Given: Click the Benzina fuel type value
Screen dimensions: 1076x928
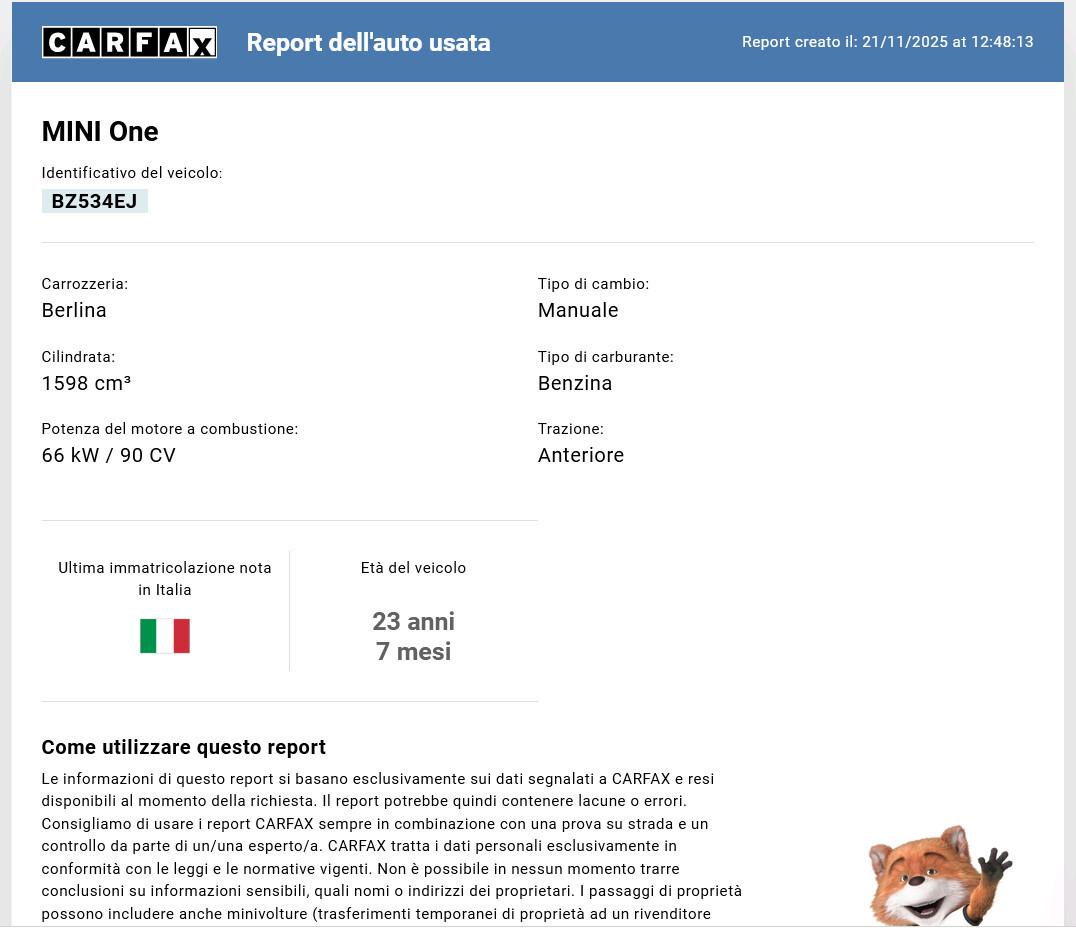Looking at the screenshot, I should [x=575, y=383].
